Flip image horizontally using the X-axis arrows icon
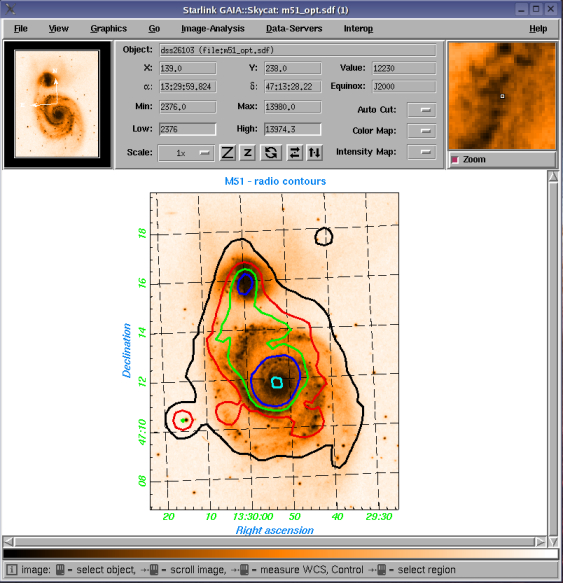563x583 pixels. click(x=295, y=152)
